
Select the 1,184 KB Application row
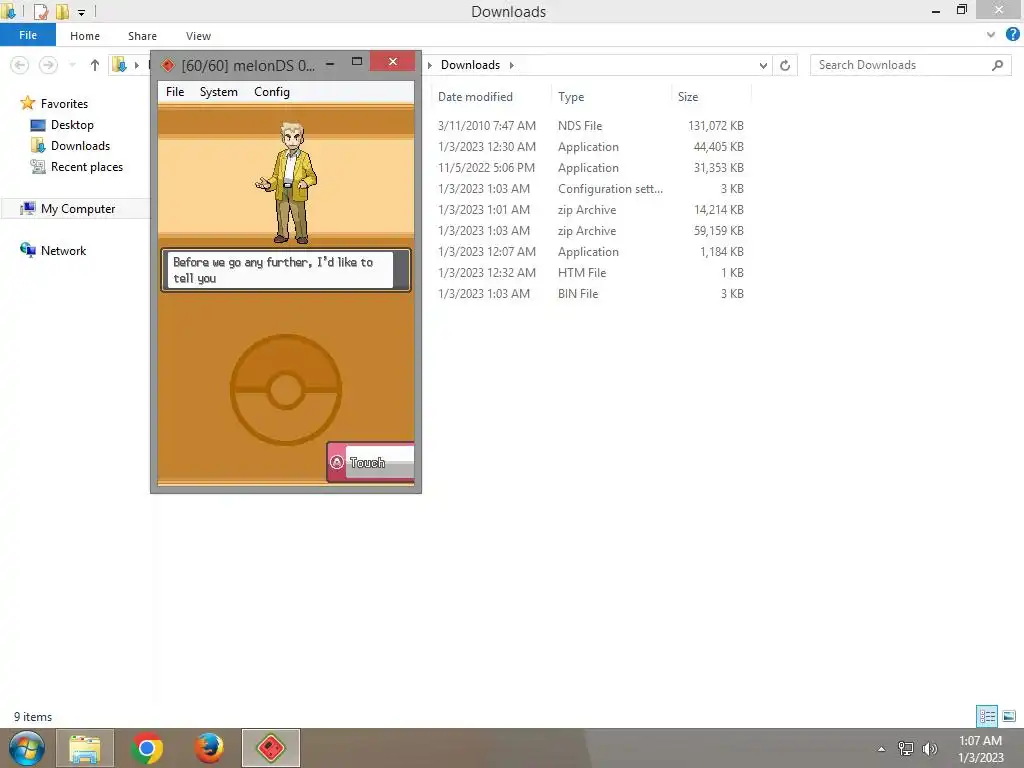pos(590,251)
